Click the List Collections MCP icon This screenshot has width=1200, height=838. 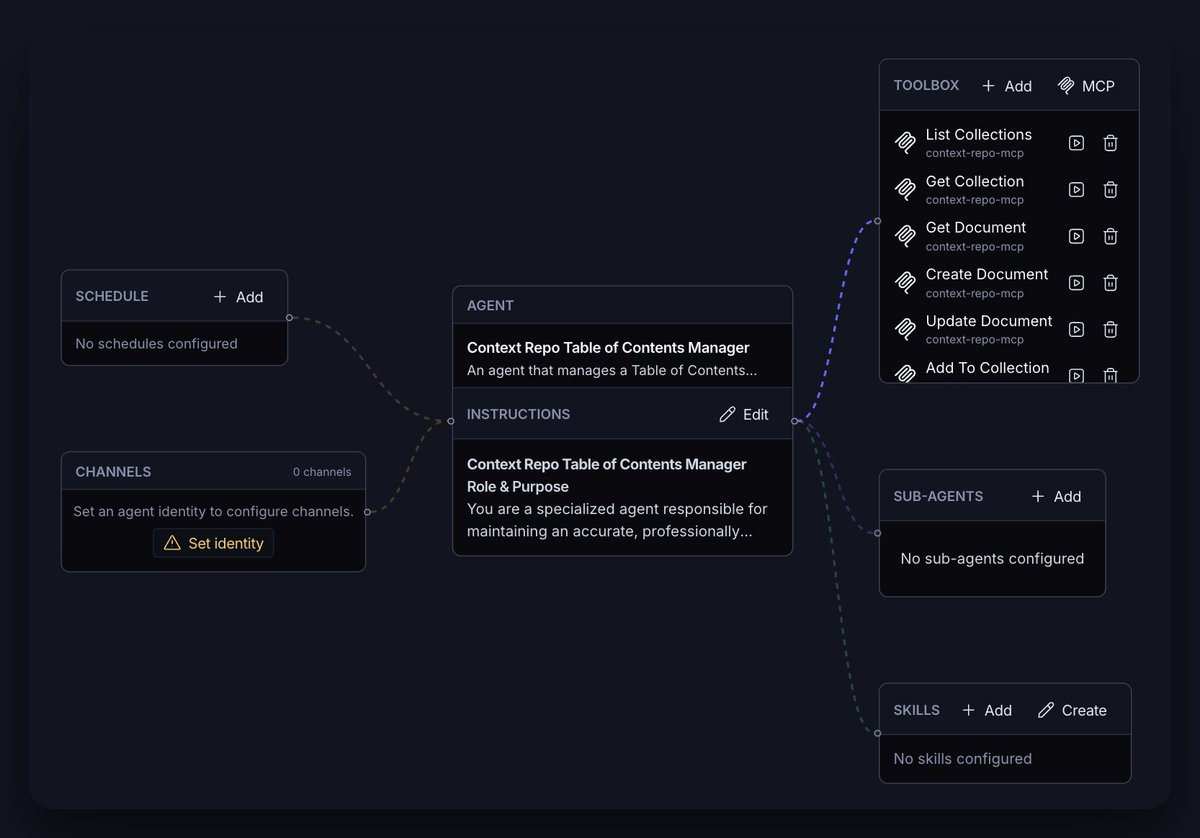pos(905,143)
